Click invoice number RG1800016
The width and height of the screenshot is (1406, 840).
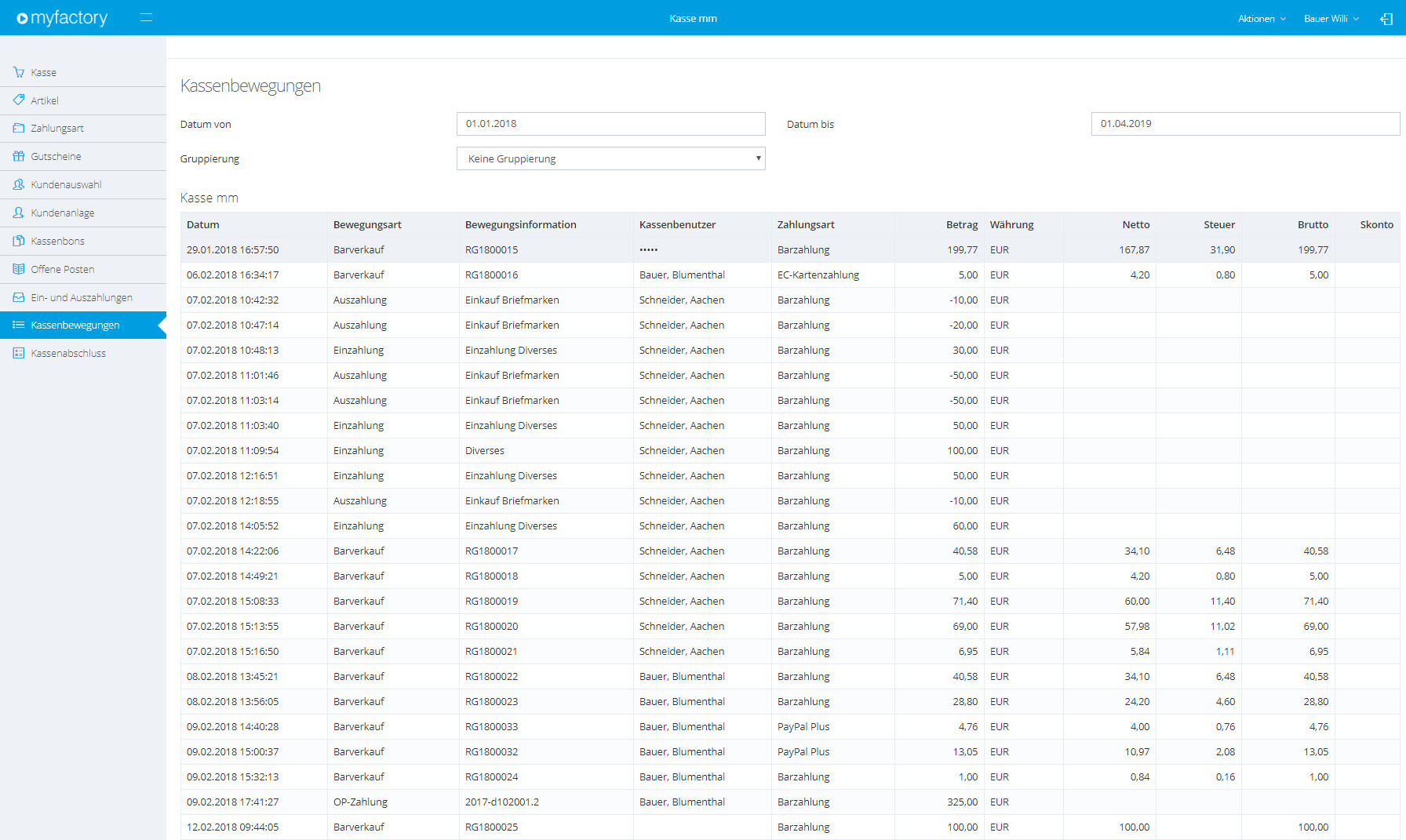[x=492, y=275]
